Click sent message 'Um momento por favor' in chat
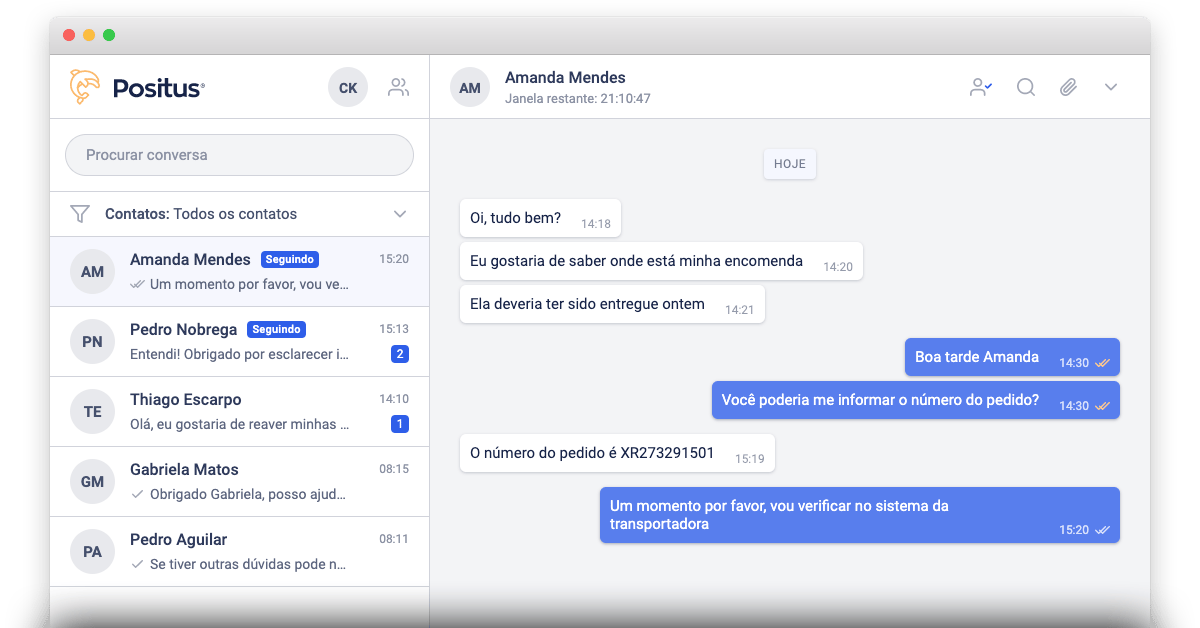The image size is (1200, 628). tap(860, 515)
